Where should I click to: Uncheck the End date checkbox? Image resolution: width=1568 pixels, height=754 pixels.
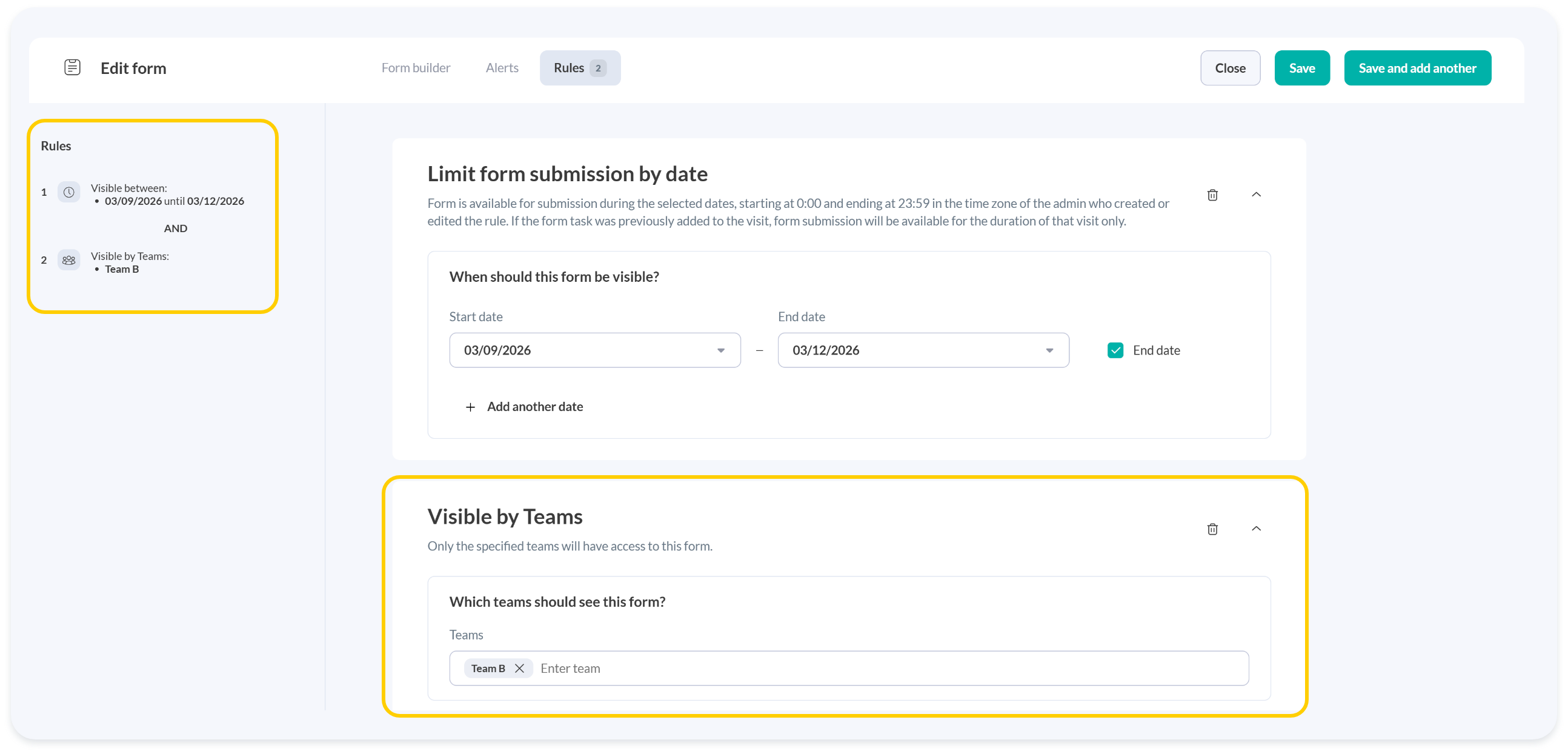click(x=1115, y=350)
